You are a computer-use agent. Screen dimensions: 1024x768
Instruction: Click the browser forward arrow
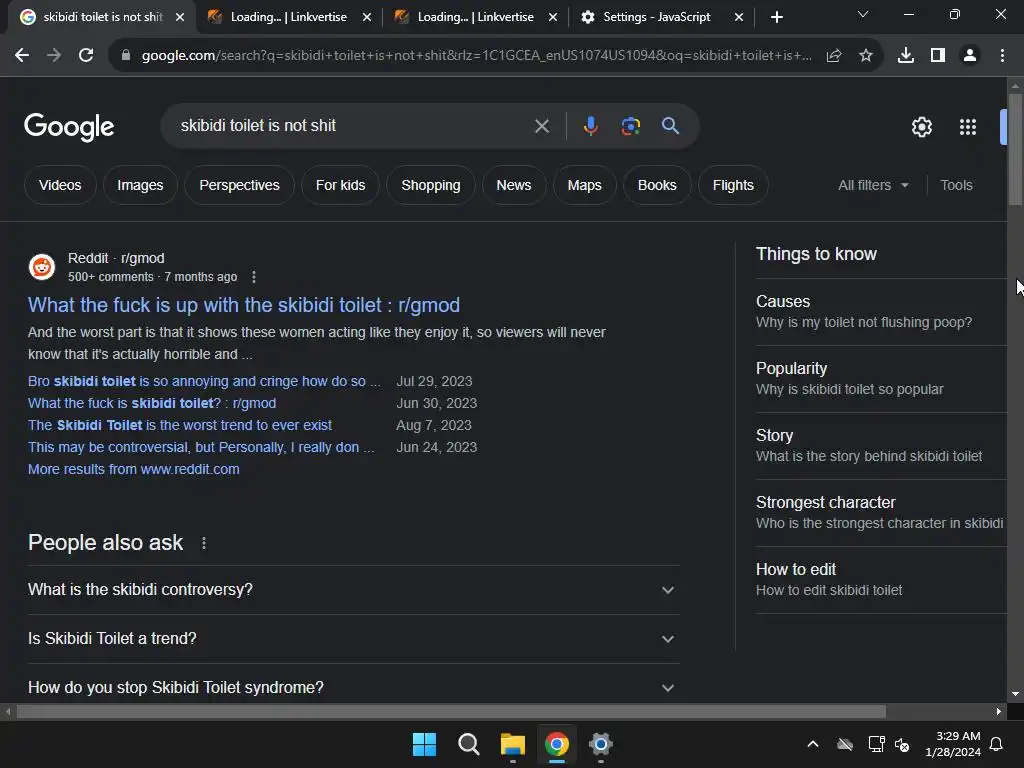click(x=54, y=56)
